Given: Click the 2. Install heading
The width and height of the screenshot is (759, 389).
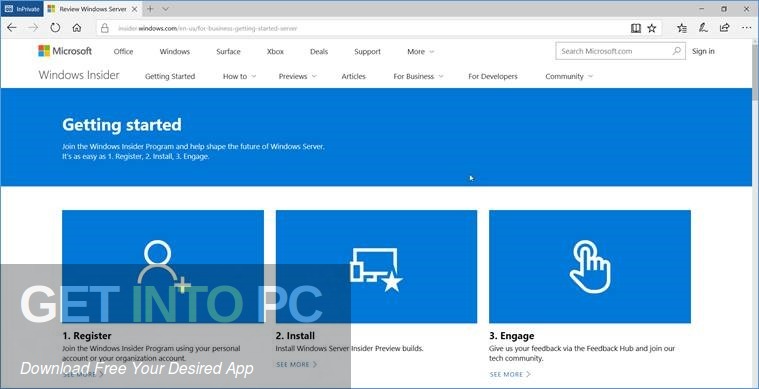Looking at the screenshot, I should [295, 335].
